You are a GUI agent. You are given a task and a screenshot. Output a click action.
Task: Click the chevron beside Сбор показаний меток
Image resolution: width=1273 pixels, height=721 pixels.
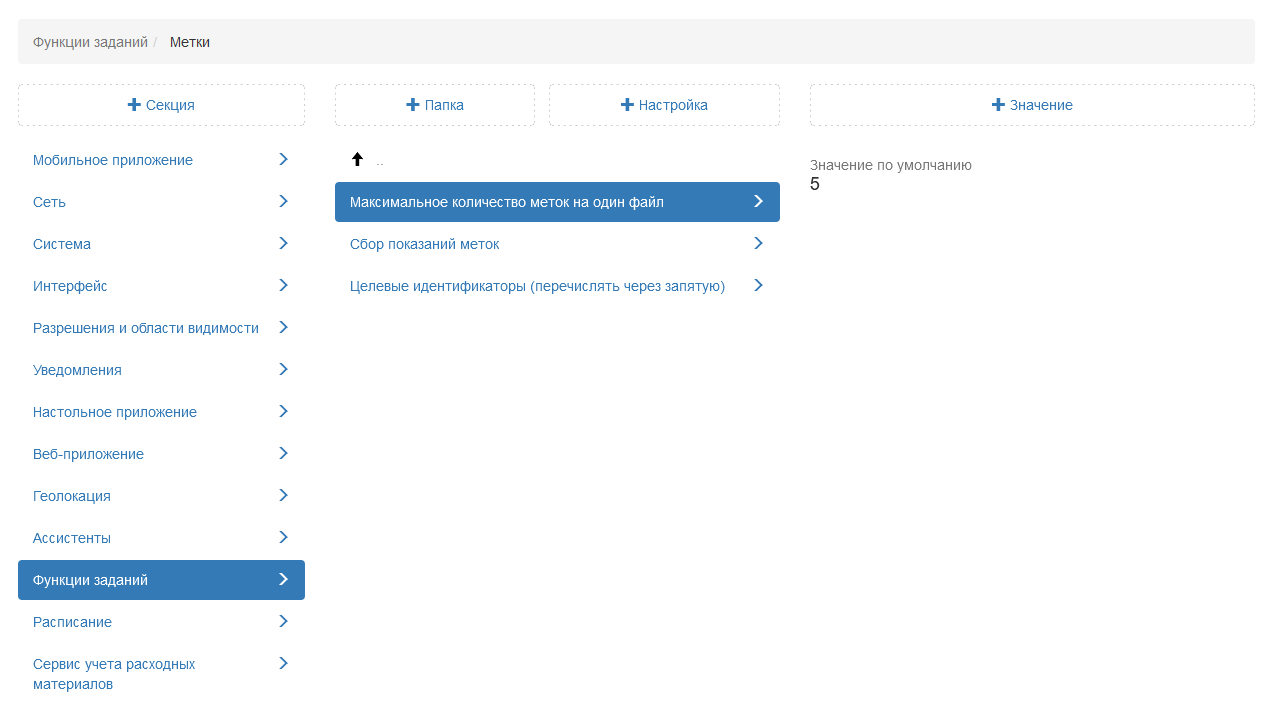tap(758, 243)
